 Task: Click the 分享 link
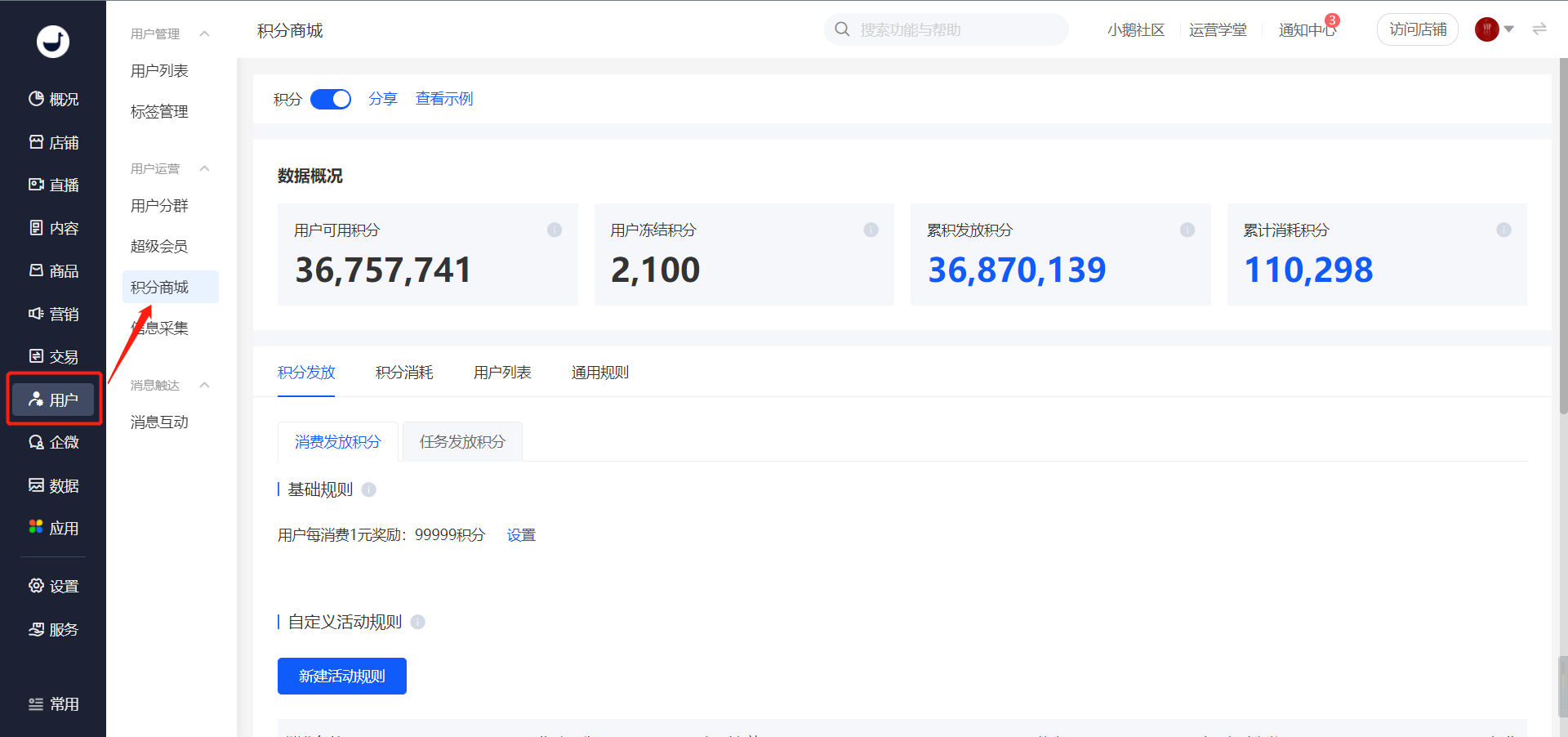(382, 99)
